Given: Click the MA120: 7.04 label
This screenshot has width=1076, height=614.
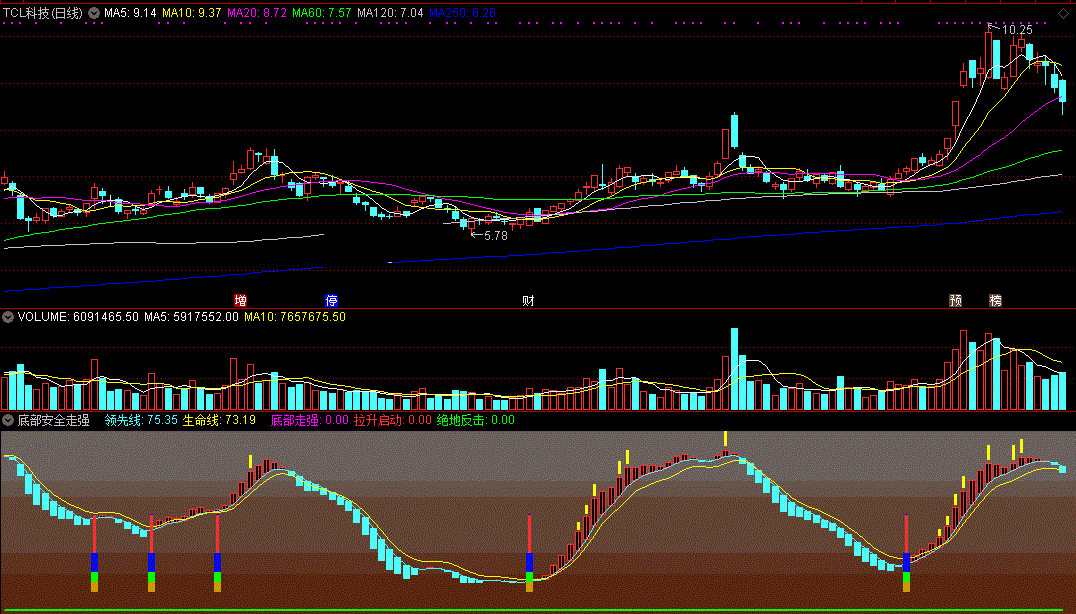Looking at the screenshot, I should point(390,13).
